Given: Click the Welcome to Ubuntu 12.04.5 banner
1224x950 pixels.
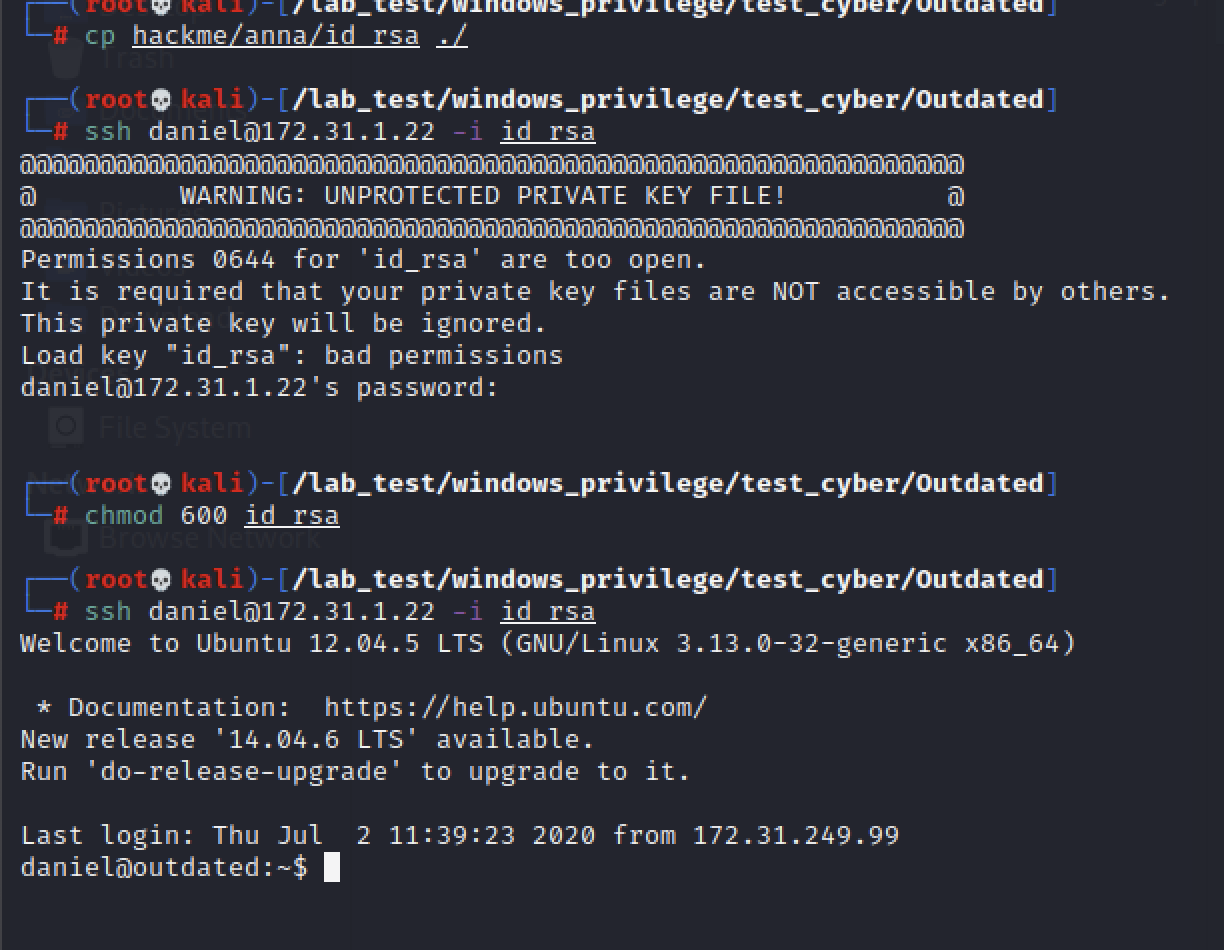Looking at the screenshot, I should [x=547, y=644].
